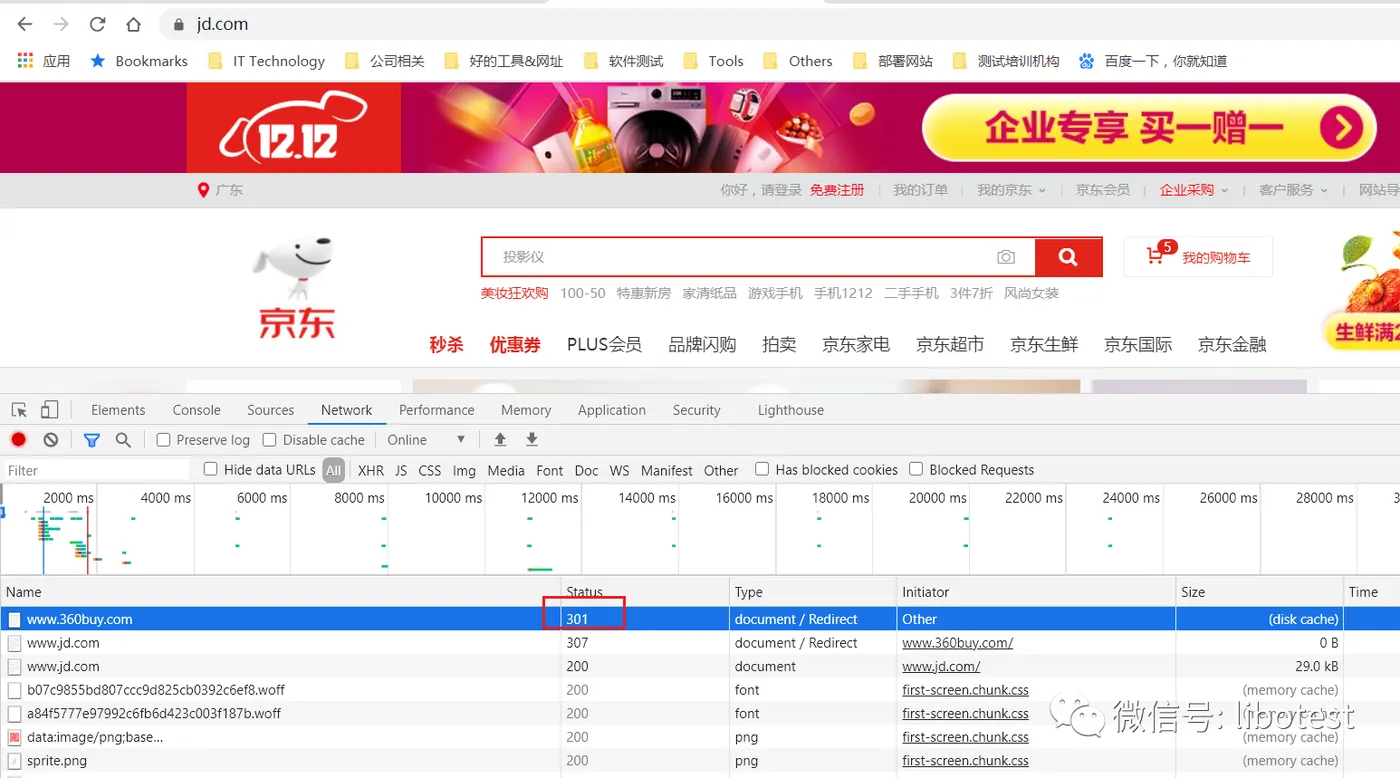
Task: Switch to the Console tab
Action: [x=196, y=409]
